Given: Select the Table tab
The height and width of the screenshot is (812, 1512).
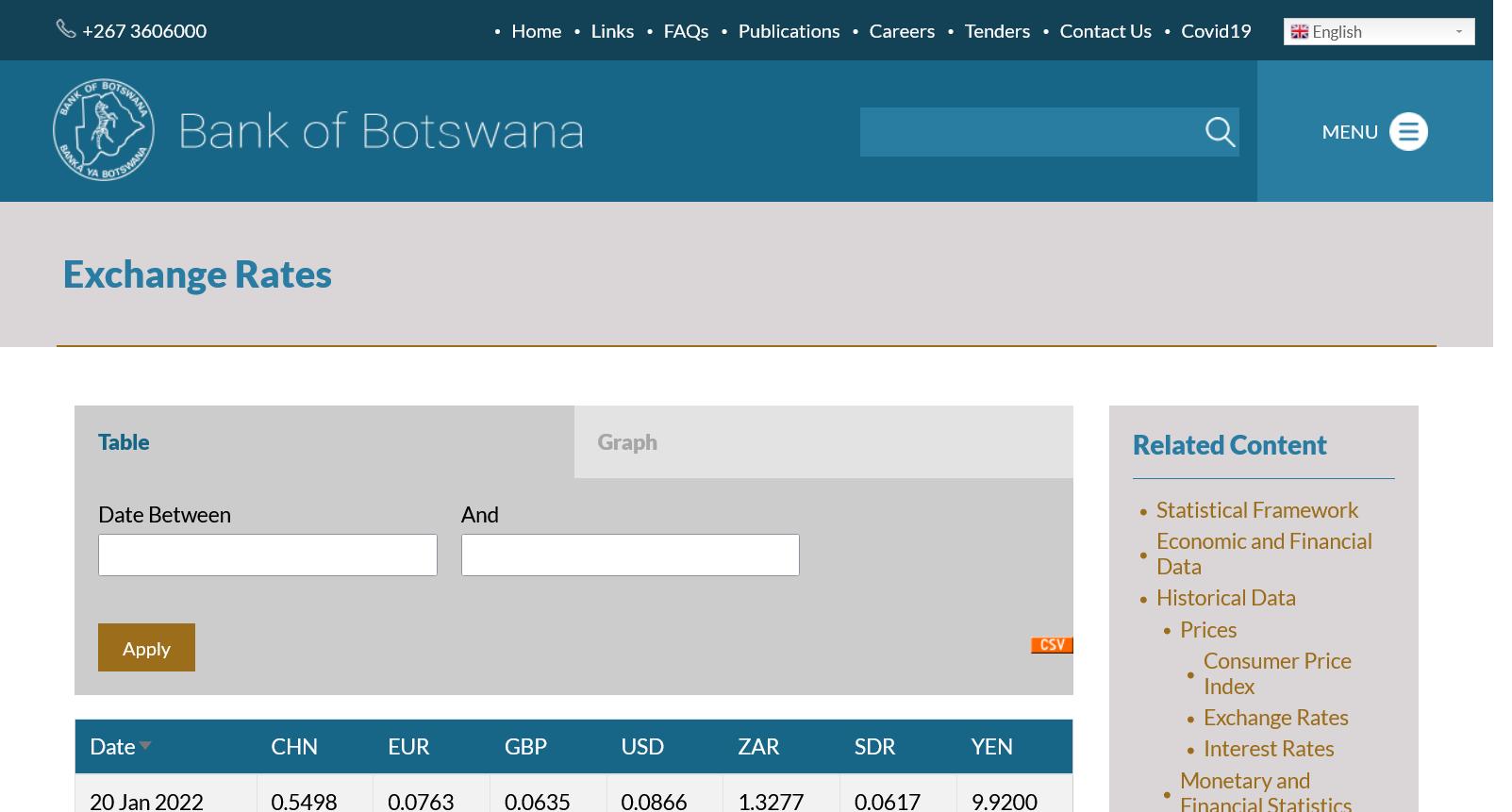Looking at the screenshot, I should point(124,442).
